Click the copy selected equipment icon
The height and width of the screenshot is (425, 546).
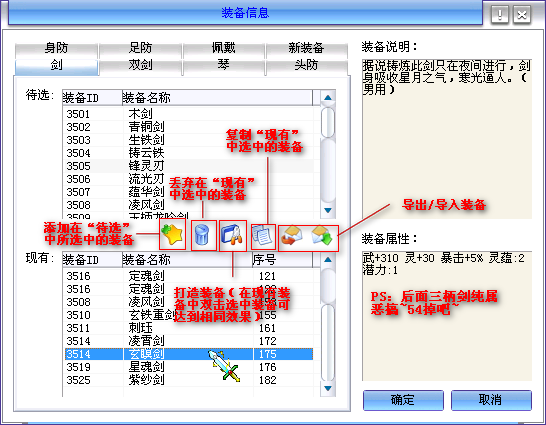coord(263,236)
